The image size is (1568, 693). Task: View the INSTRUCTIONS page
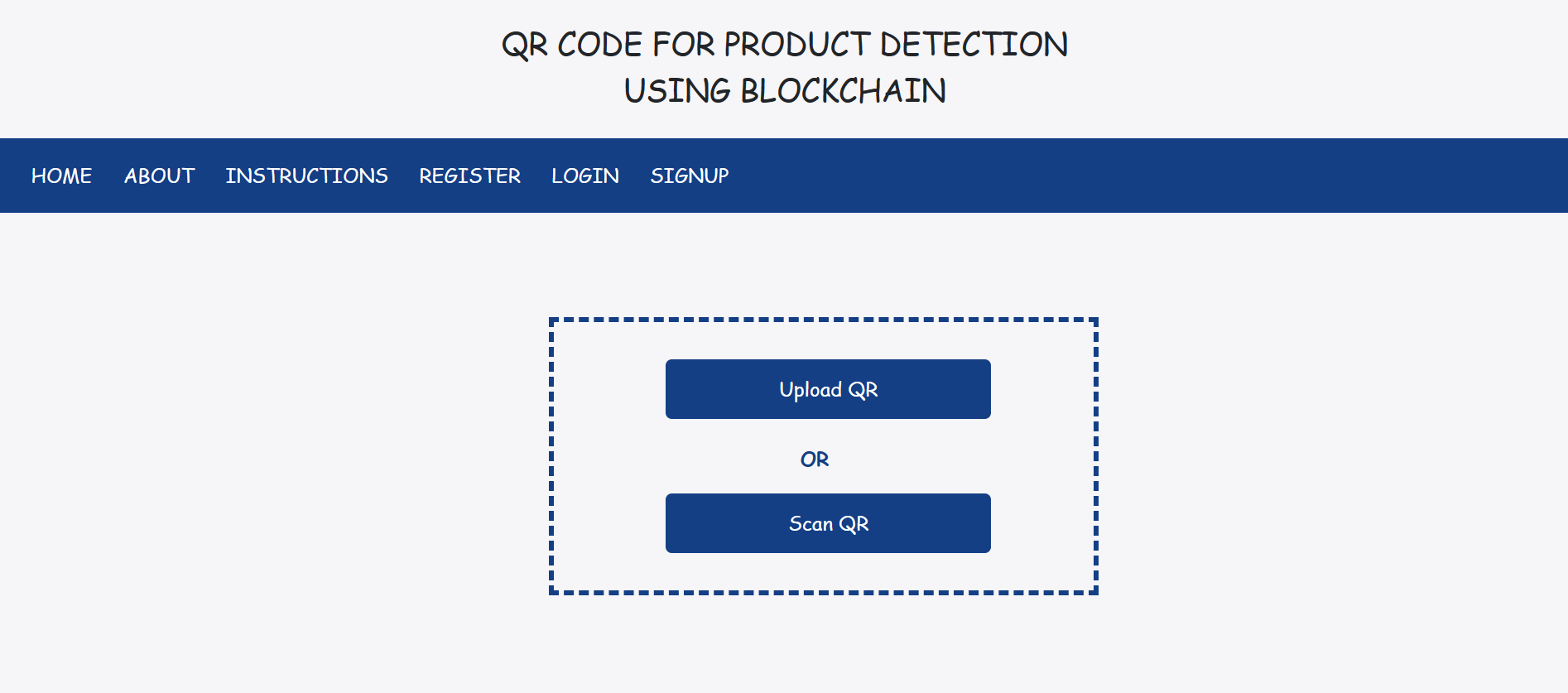pyautogui.click(x=306, y=176)
